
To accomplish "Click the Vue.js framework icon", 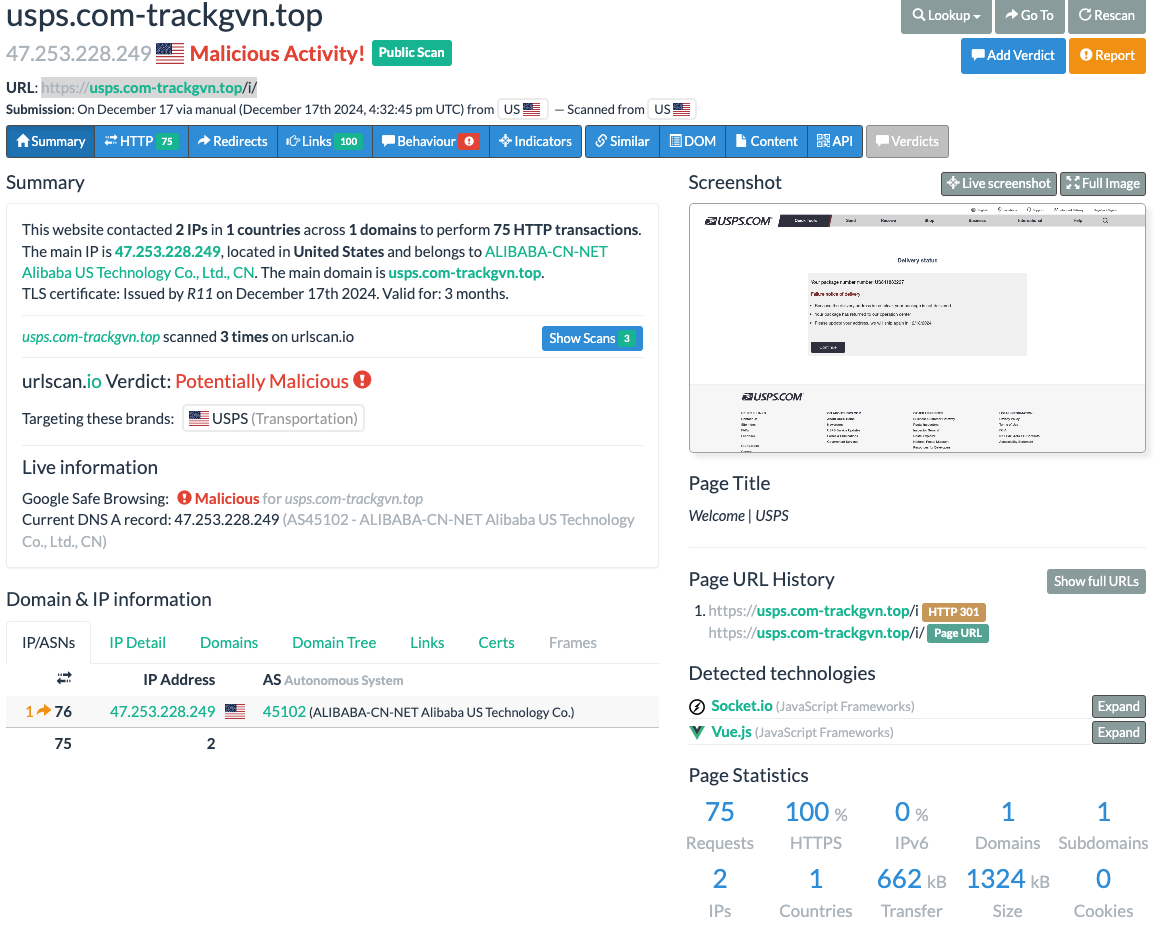I will coord(696,732).
